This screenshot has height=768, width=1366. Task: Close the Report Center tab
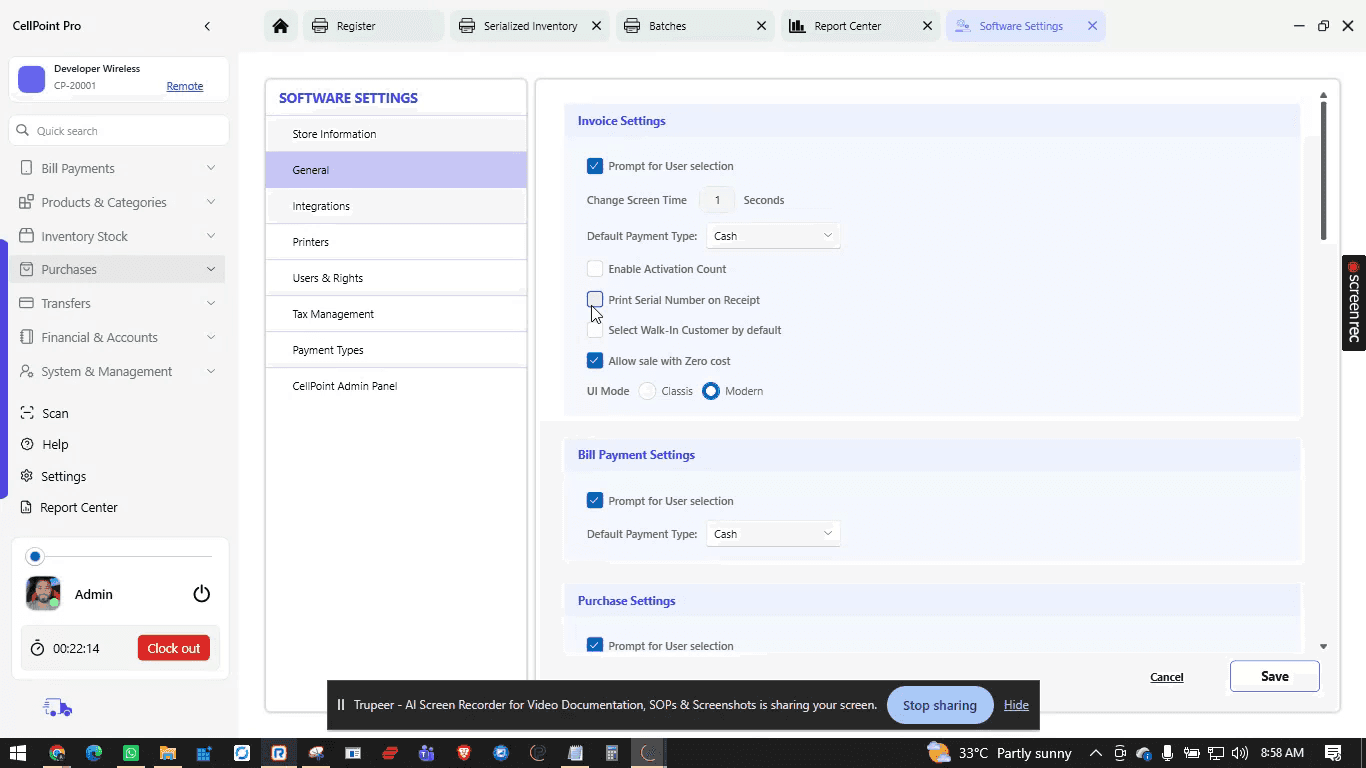pyautogui.click(x=927, y=26)
